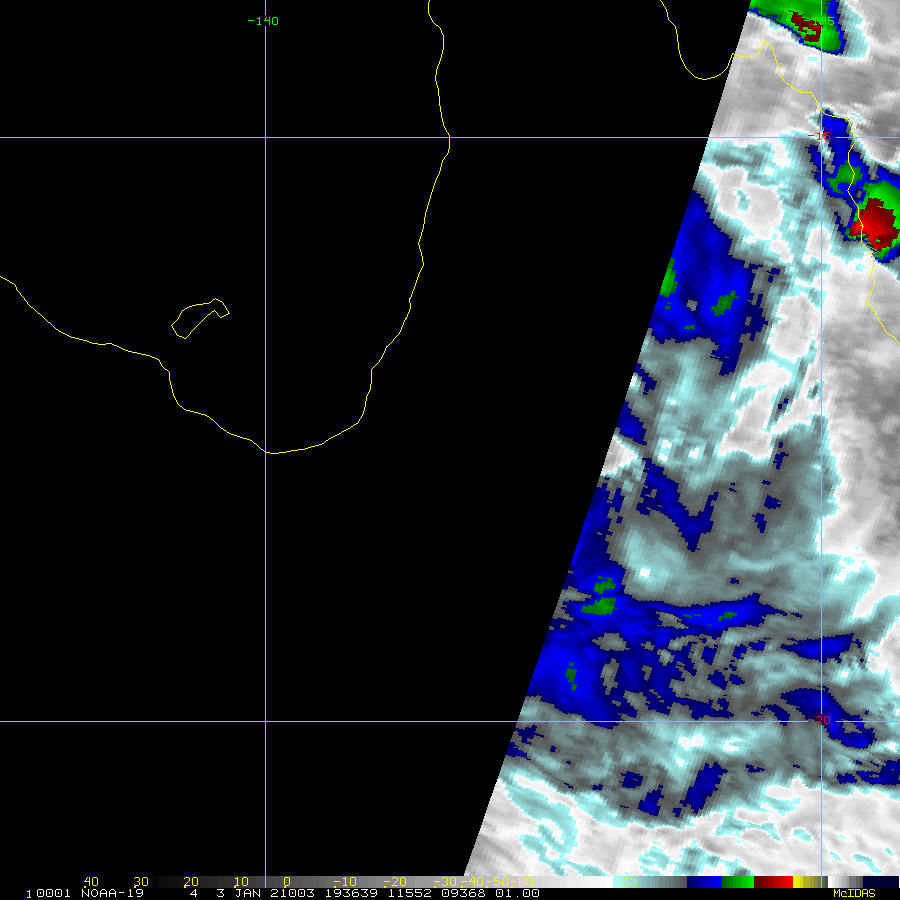The width and height of the screenshot is (900, 900).
Task: Click the red -15 latitude label
Action: point(819,136)
